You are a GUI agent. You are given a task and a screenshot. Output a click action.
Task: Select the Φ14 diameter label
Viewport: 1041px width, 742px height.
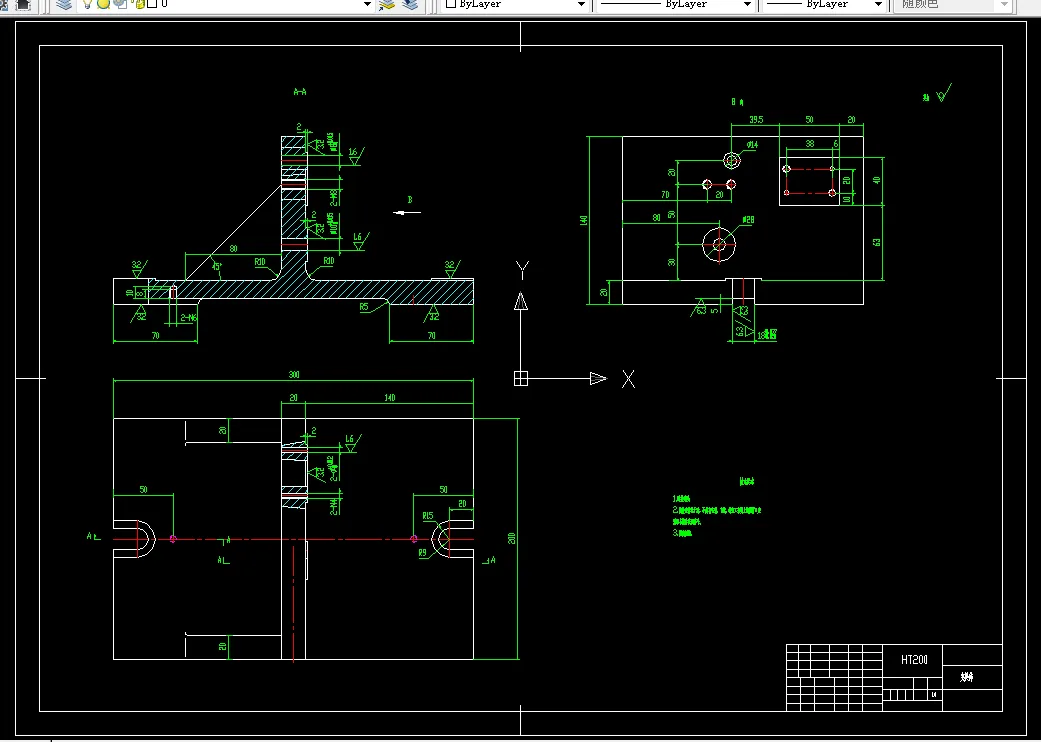(x=752, y=145)
